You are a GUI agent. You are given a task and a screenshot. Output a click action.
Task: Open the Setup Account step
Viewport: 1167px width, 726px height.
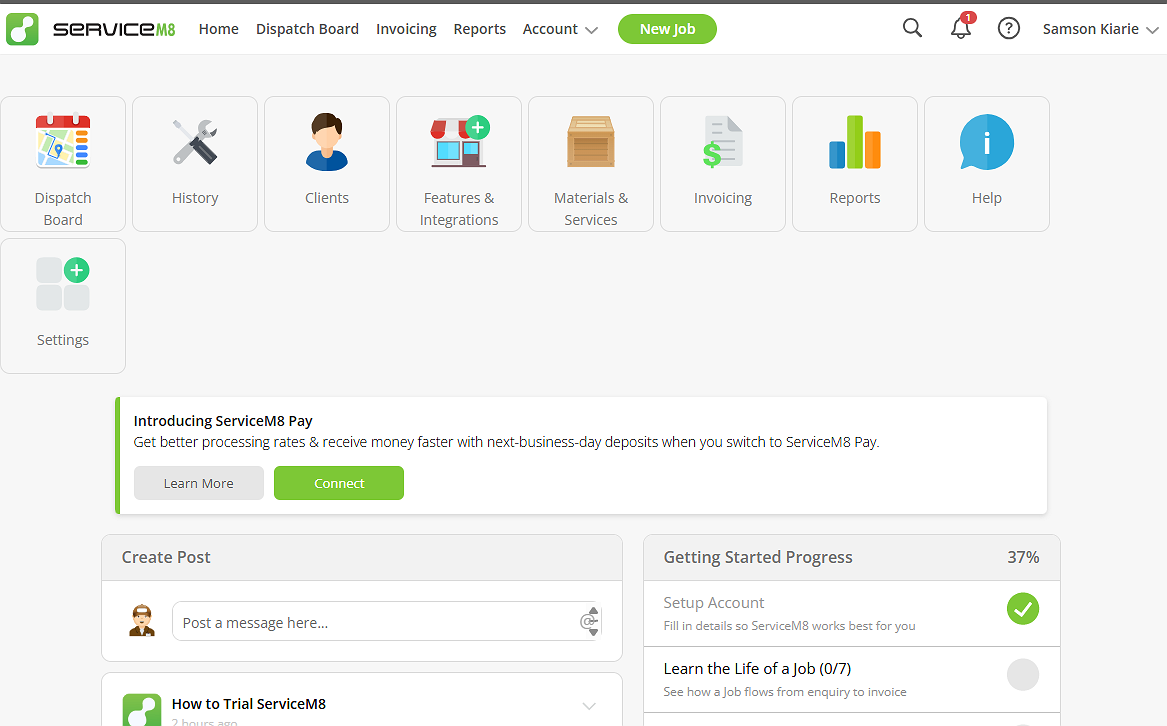click(x=851, y=614)
